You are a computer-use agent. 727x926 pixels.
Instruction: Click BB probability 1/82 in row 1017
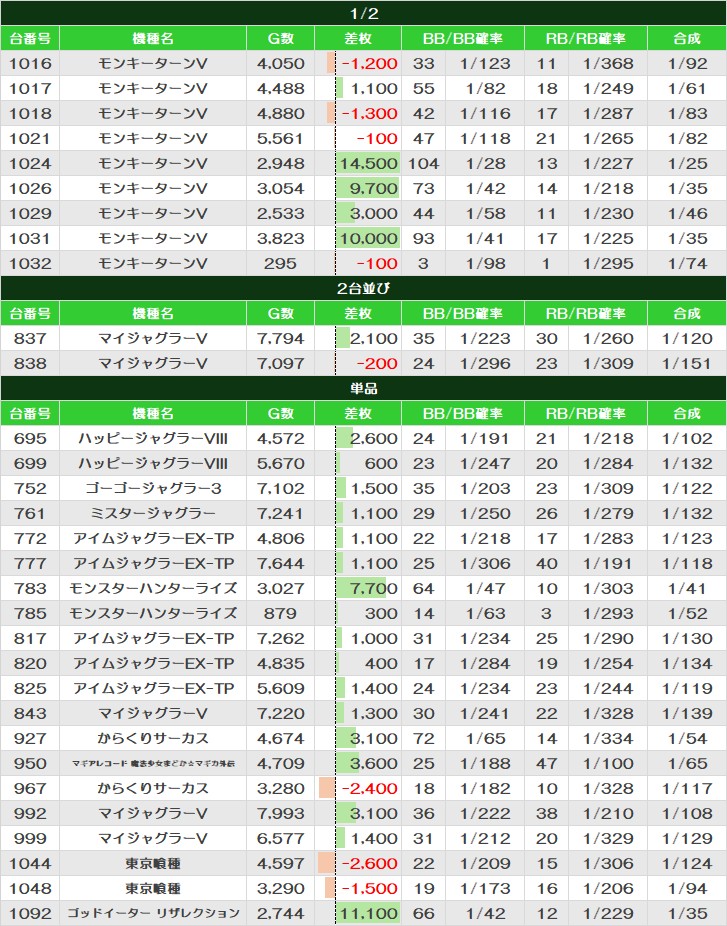(485, 89)
